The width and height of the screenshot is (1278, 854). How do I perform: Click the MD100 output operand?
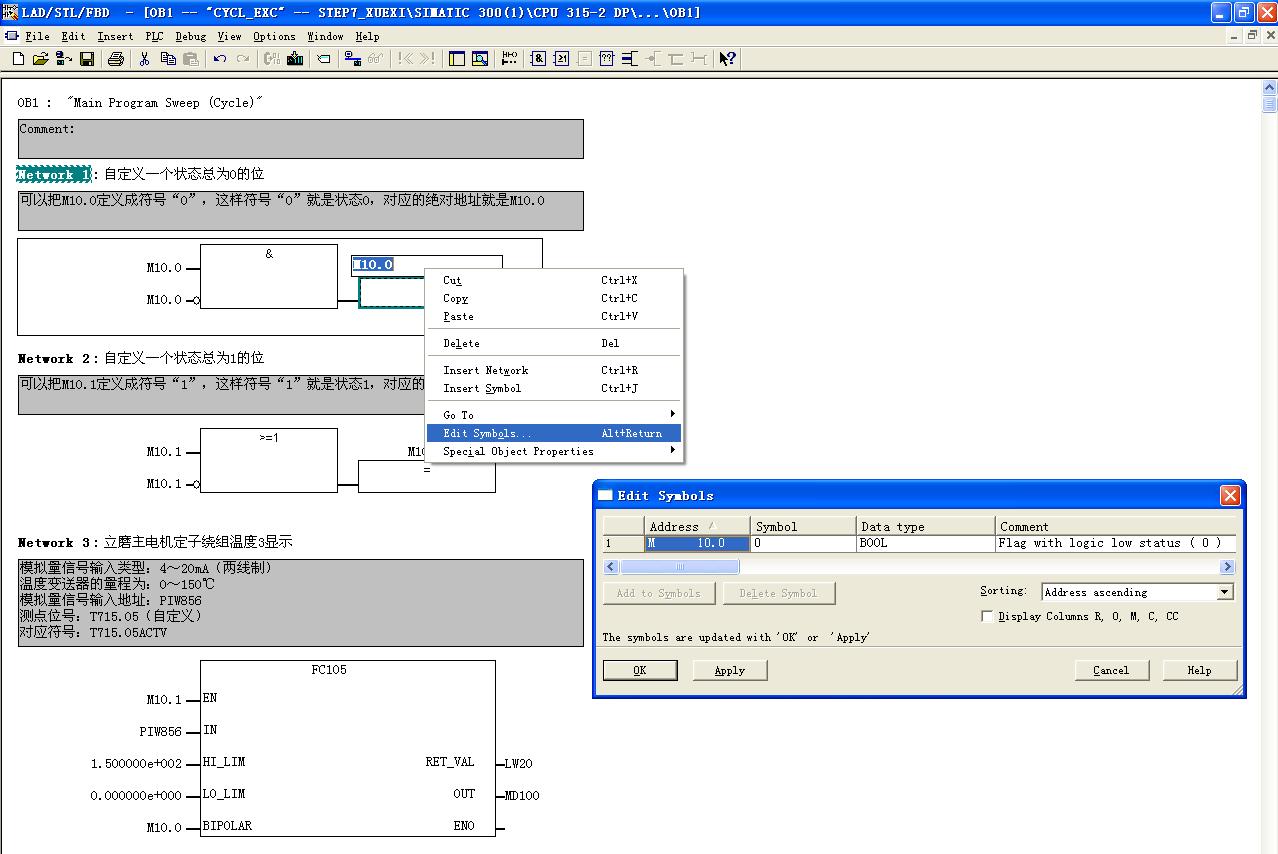522,796
